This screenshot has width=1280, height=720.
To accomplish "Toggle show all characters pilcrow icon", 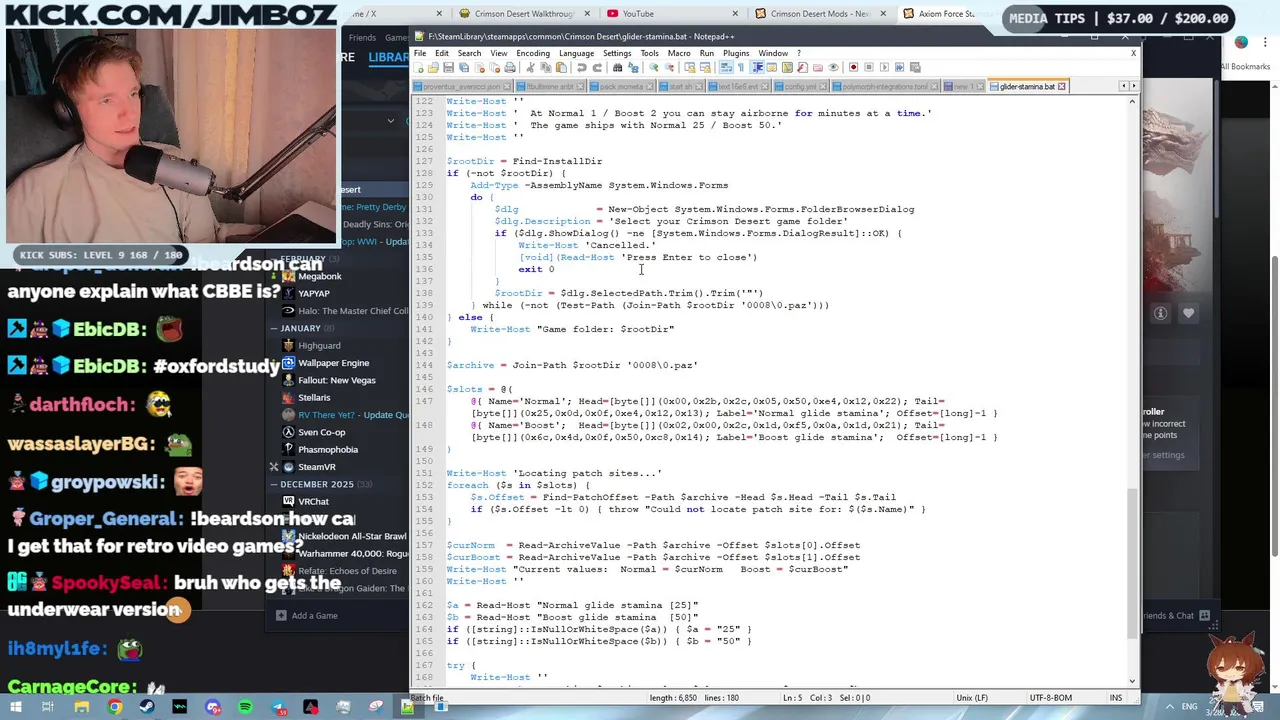I will [741, 67].
